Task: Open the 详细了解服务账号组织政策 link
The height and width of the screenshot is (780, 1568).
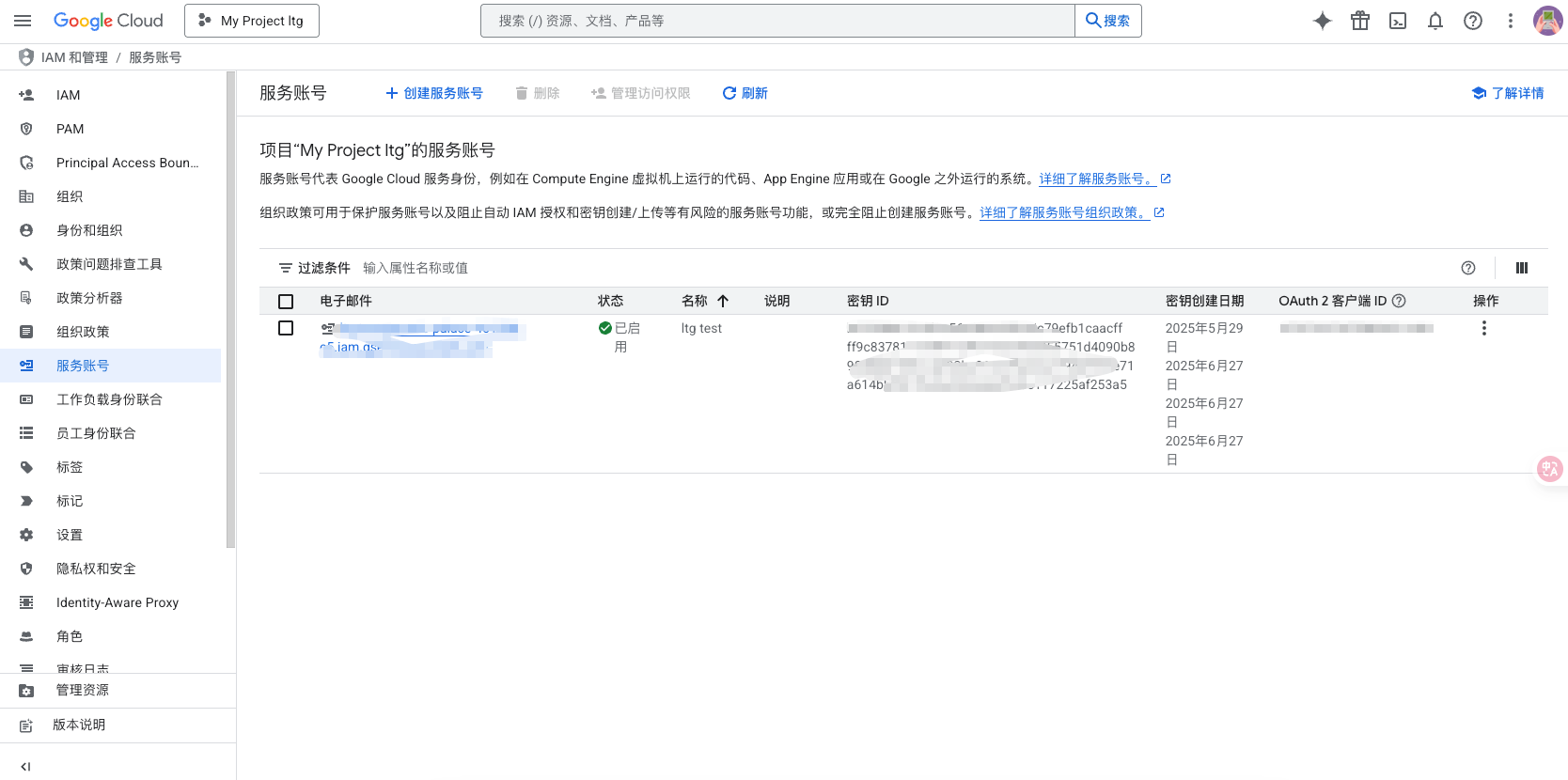Action: (1065, 212)
